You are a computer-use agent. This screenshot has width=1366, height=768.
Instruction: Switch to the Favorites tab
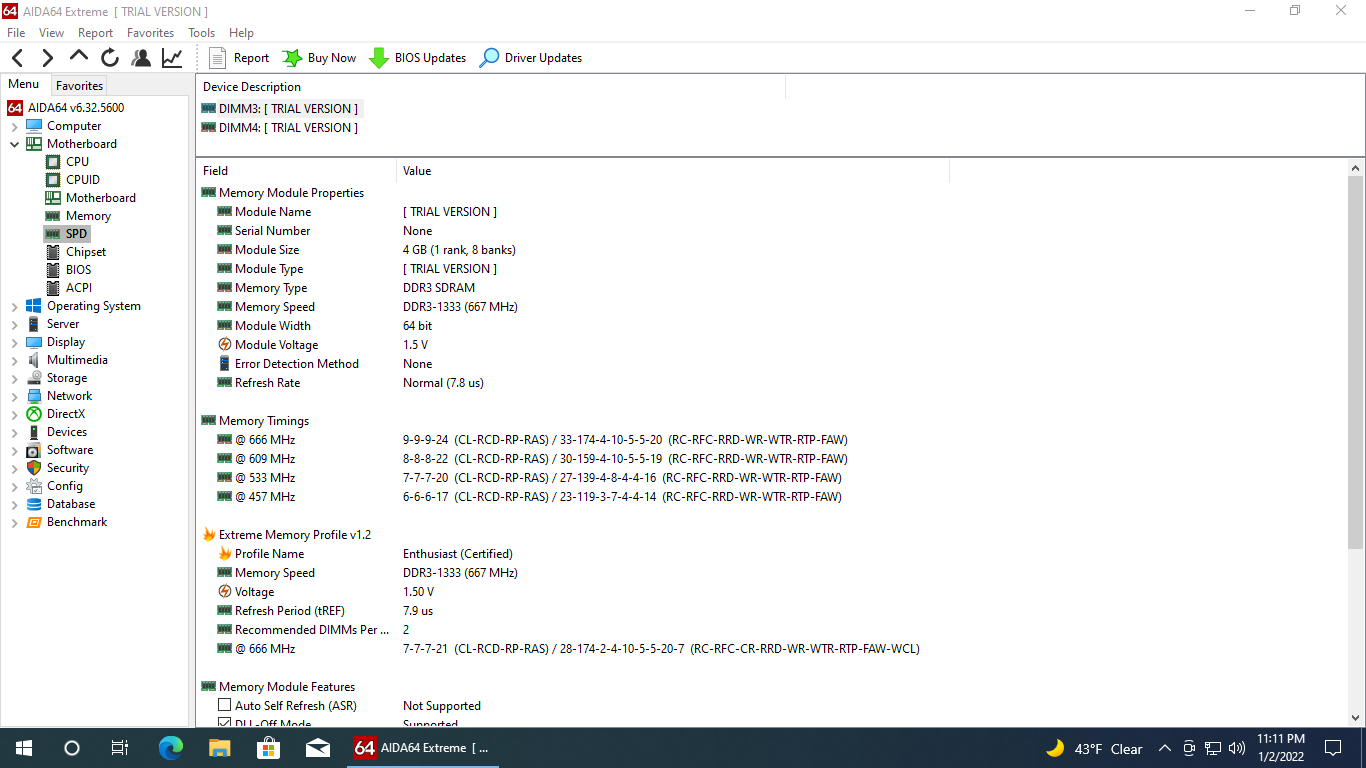tap(79, 86)
